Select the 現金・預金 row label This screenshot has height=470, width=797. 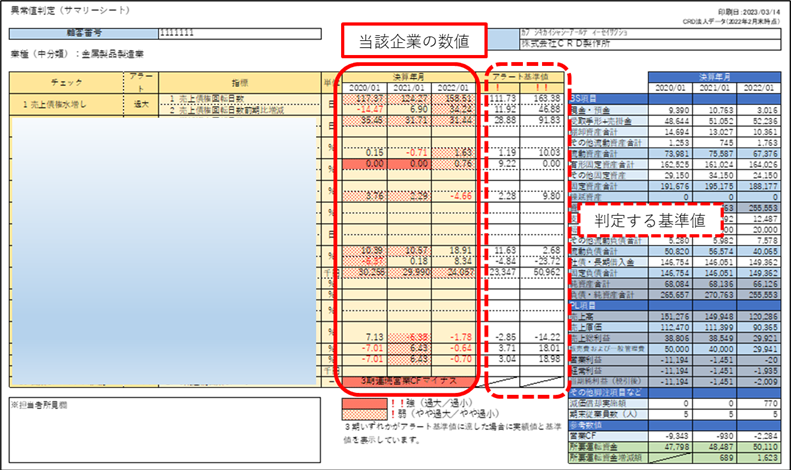[605, 111]
